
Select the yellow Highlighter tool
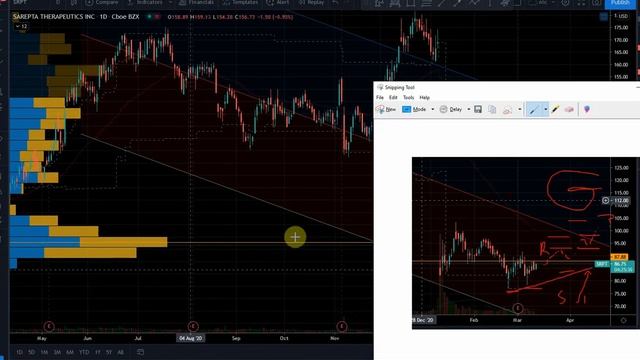(x=556, y=109)
